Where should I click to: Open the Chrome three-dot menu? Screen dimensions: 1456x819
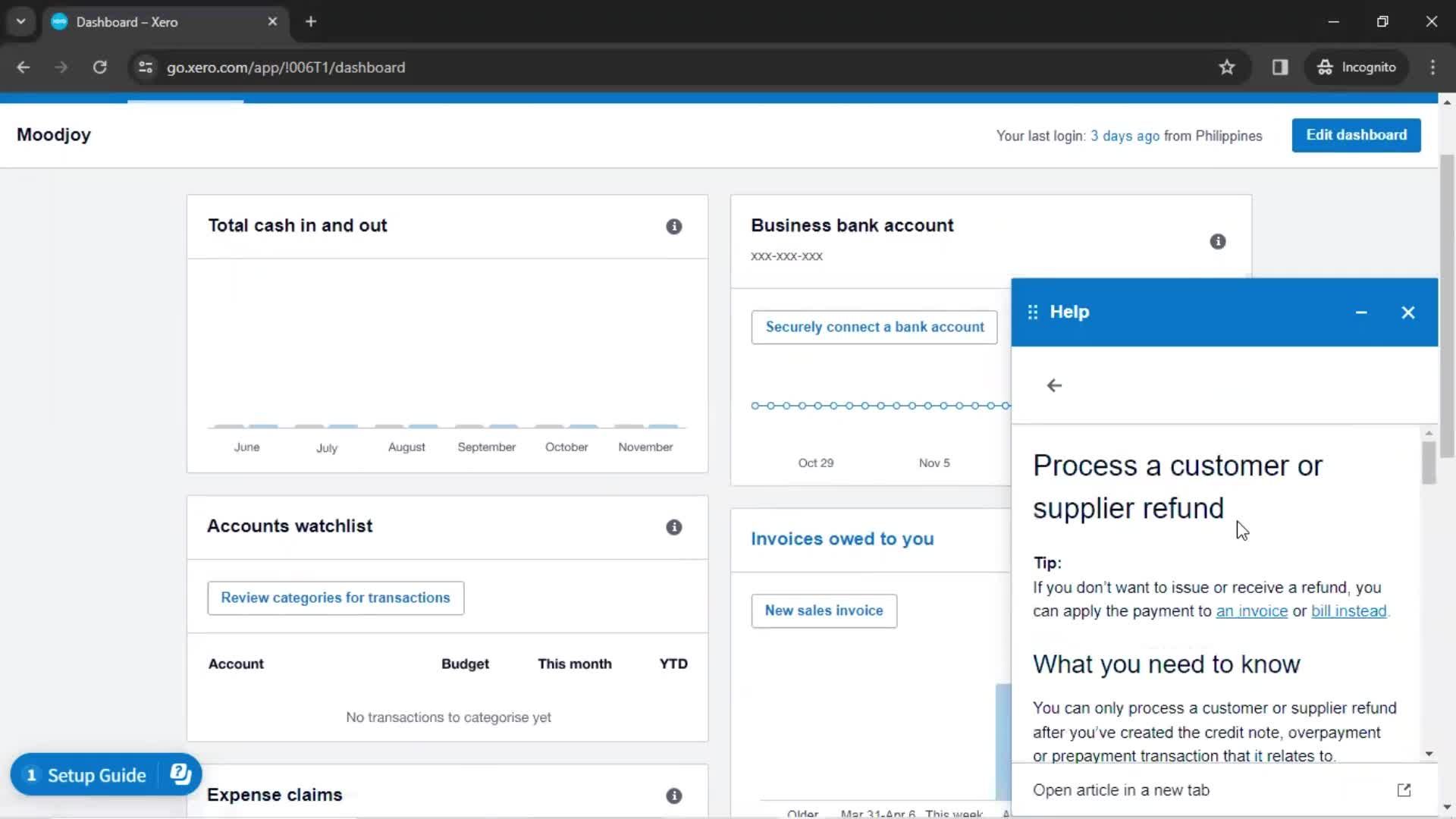click(x=1432, y=67)
